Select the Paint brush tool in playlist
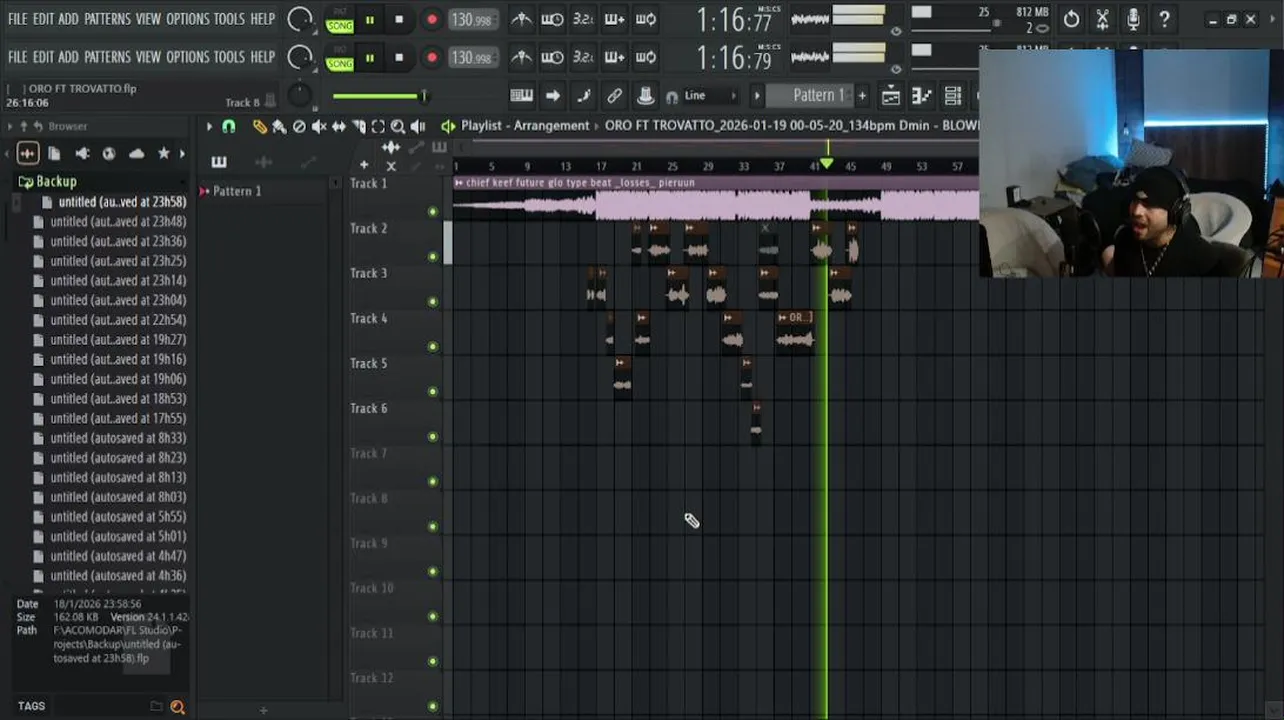The height and width of the screenshot is (720, 1284). point(279,126)
